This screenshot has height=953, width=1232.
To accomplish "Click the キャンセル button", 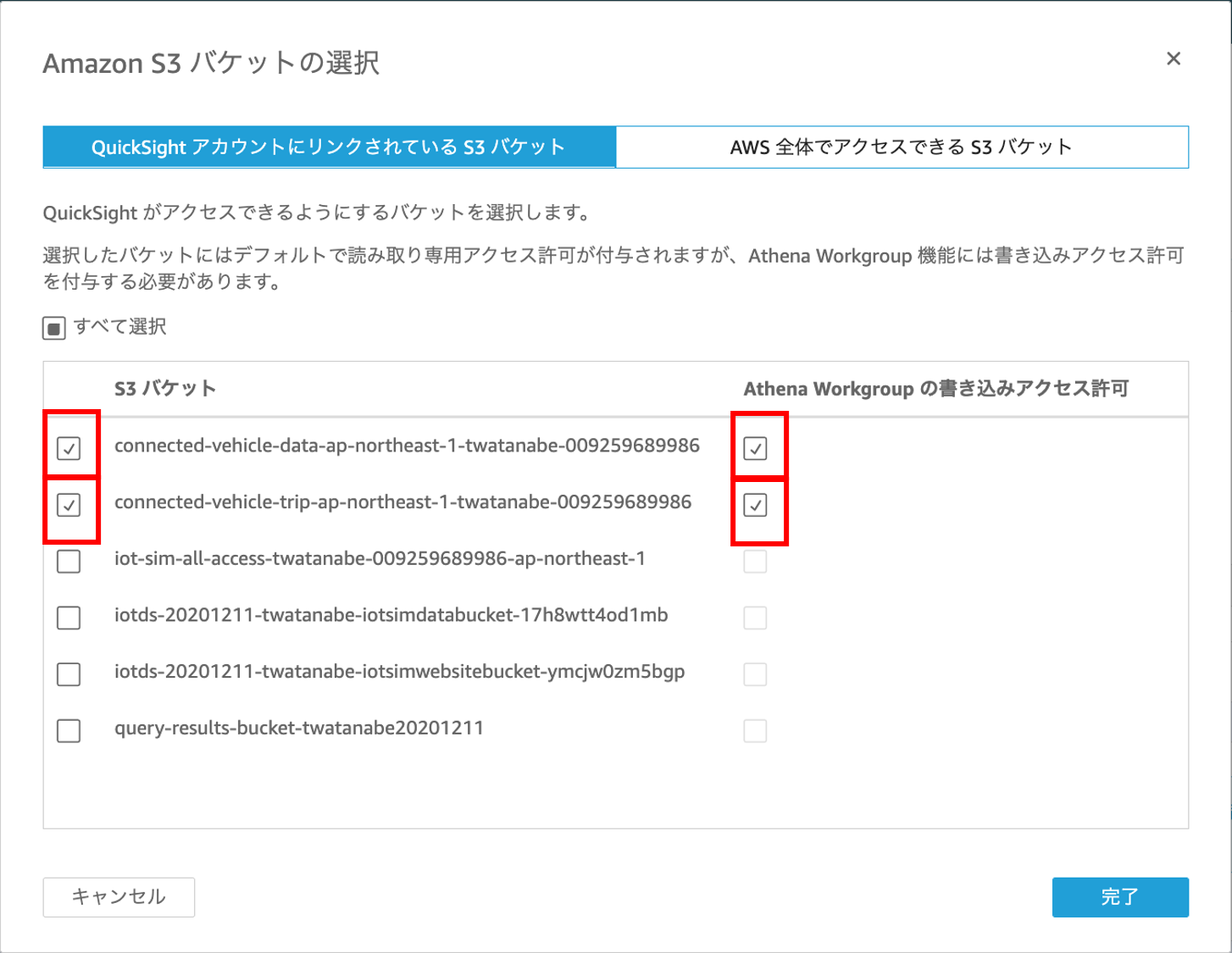I will click(119, 897).
